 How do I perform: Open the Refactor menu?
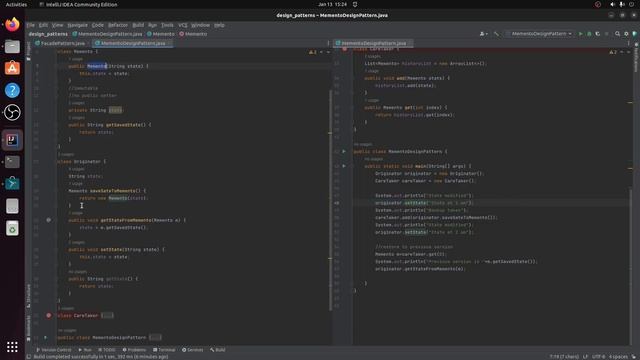tap(118, 25)
